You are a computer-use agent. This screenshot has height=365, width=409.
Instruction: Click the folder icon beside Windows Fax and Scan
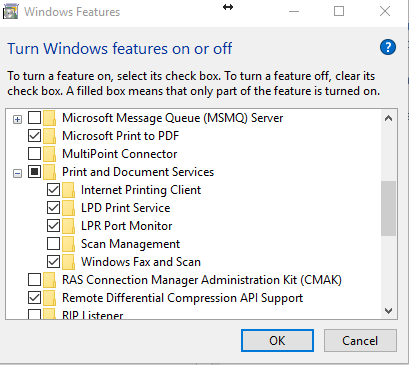(68, 262)
